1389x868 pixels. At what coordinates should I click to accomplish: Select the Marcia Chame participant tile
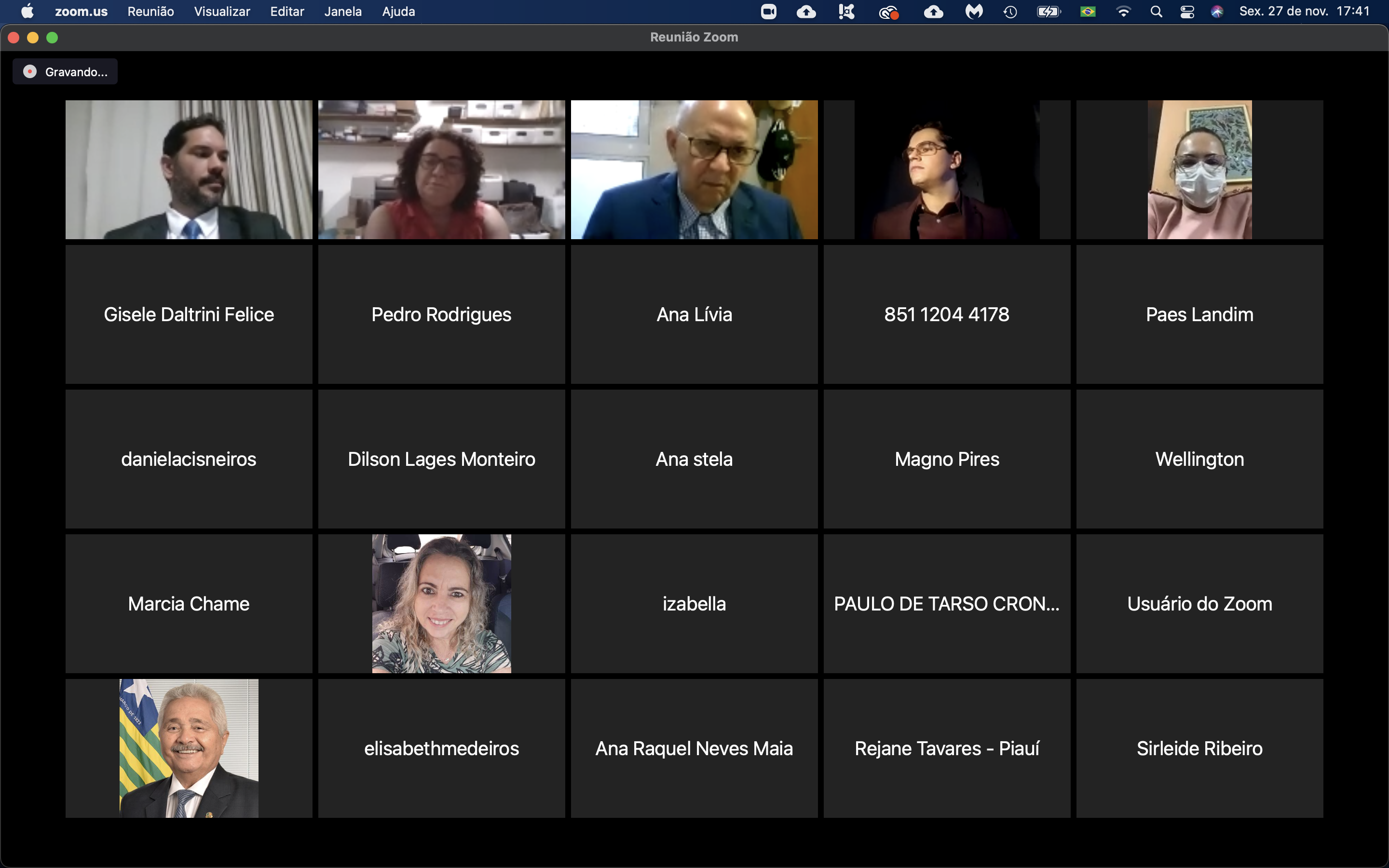point(189,604)
